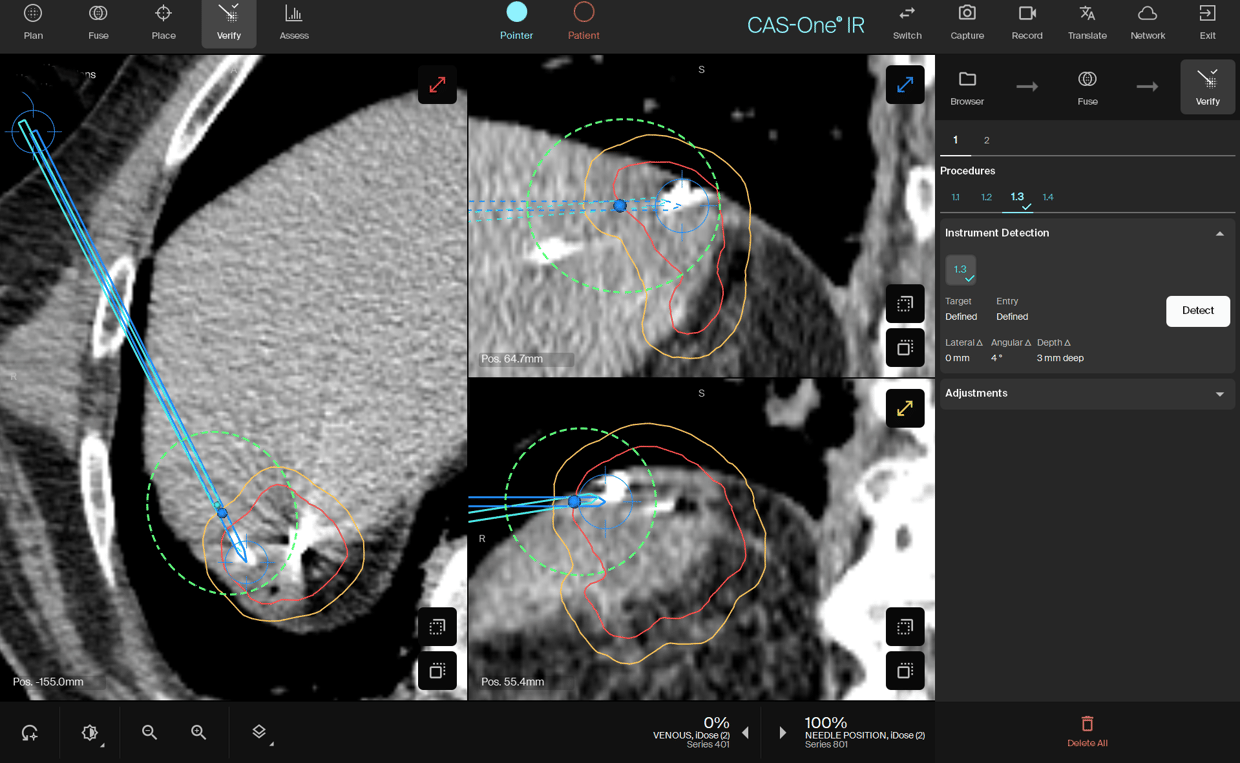The height and width of the screenshot is (763, 1240).
Task: Select procedure tab 1.4
Action: point(1048,197)
